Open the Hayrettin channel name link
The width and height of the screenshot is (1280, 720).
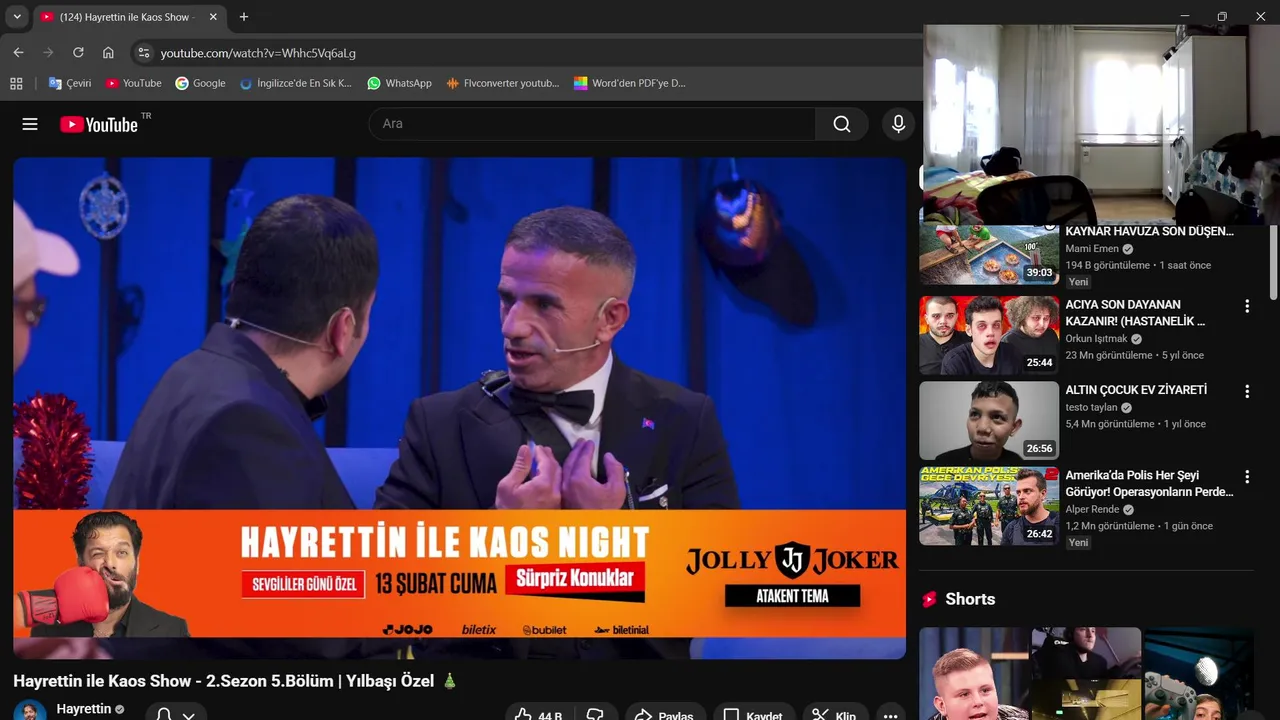pos(84,709)
